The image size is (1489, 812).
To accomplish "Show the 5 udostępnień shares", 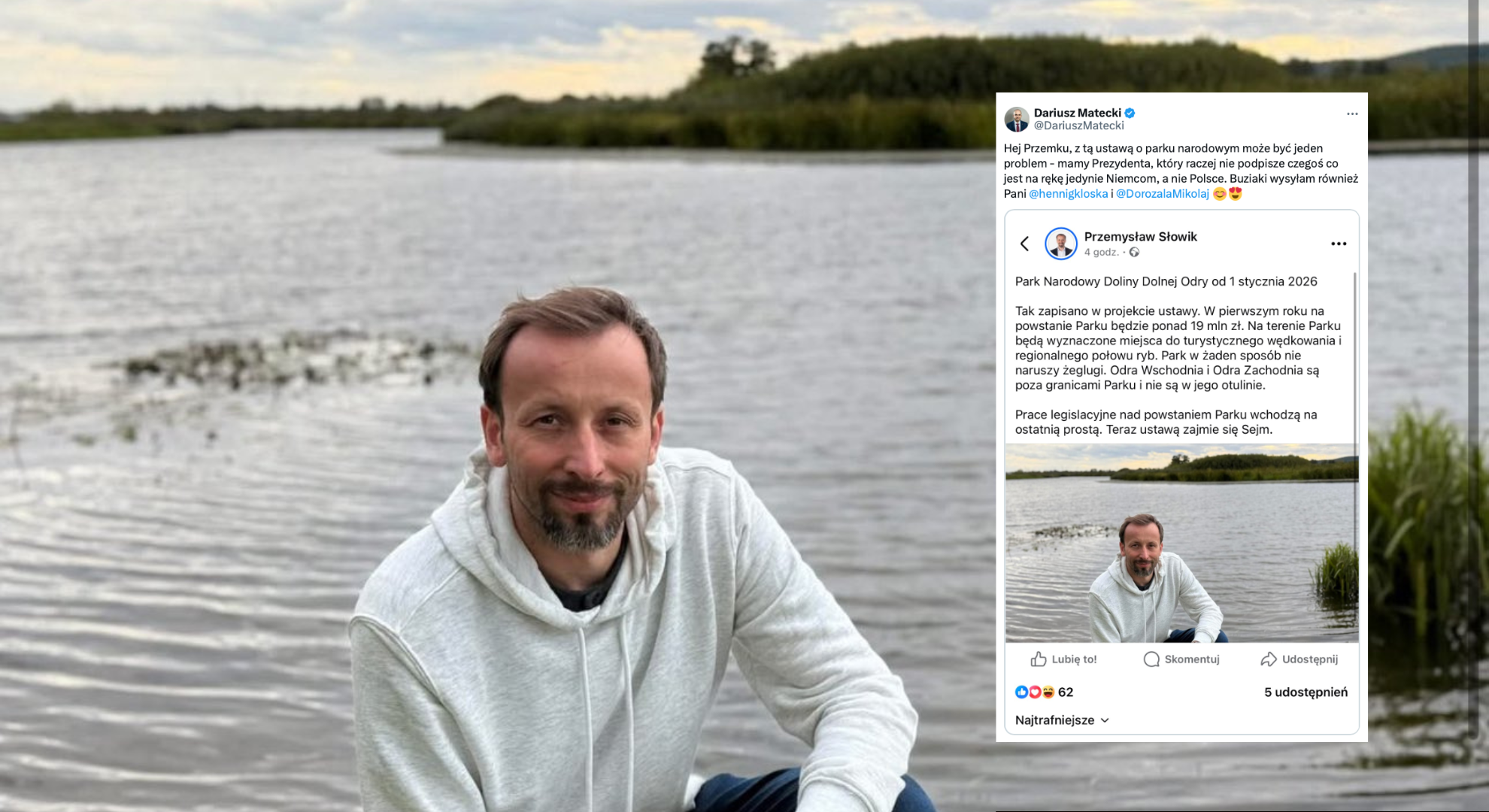I will pos(1306,692).
